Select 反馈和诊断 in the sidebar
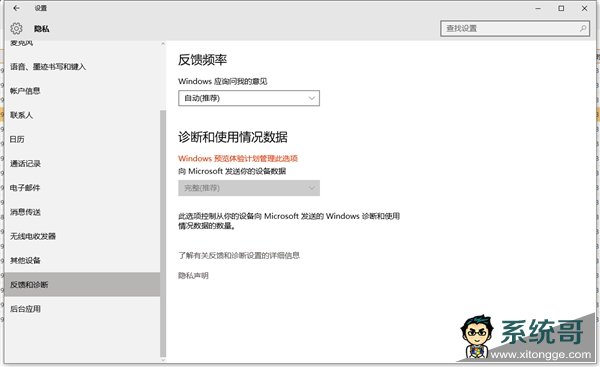The height and width of the screenshot is (367, 600). [x=82, y=284]
